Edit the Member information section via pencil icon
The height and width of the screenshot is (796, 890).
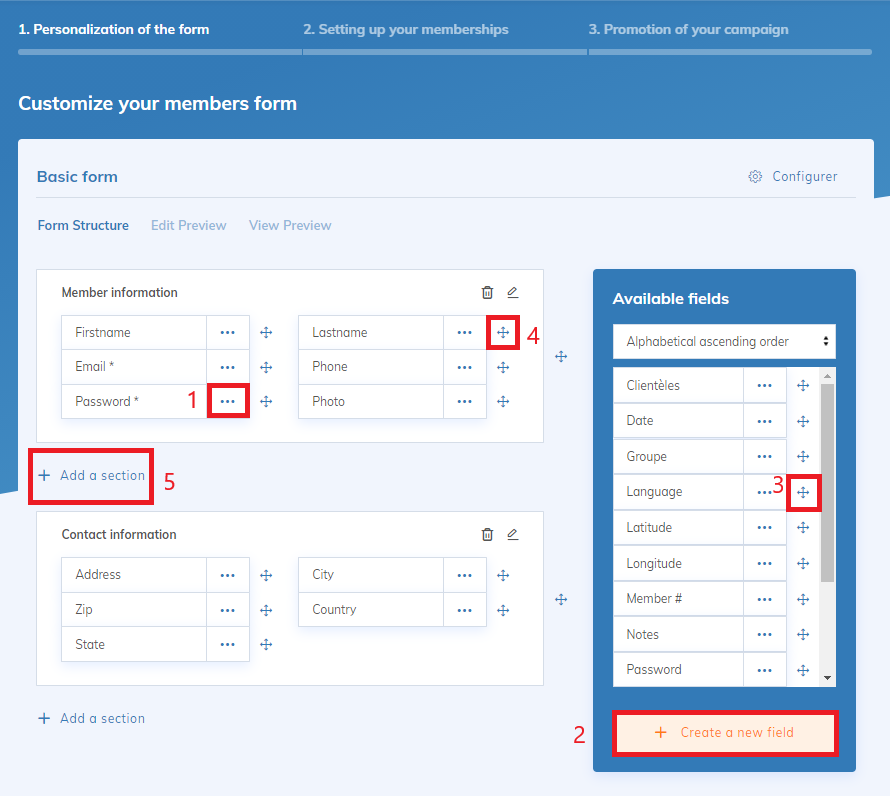click(x=513, y=293)
